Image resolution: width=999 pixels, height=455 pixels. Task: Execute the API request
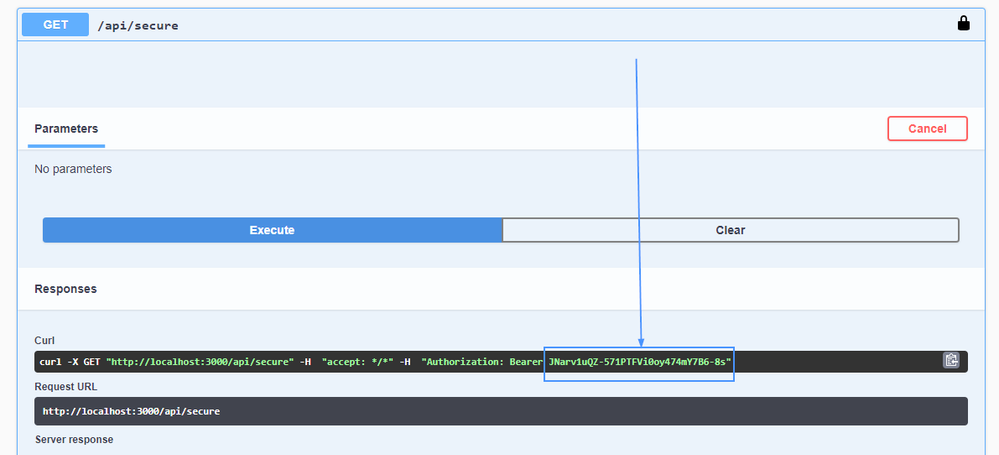[x=272, y=230]
